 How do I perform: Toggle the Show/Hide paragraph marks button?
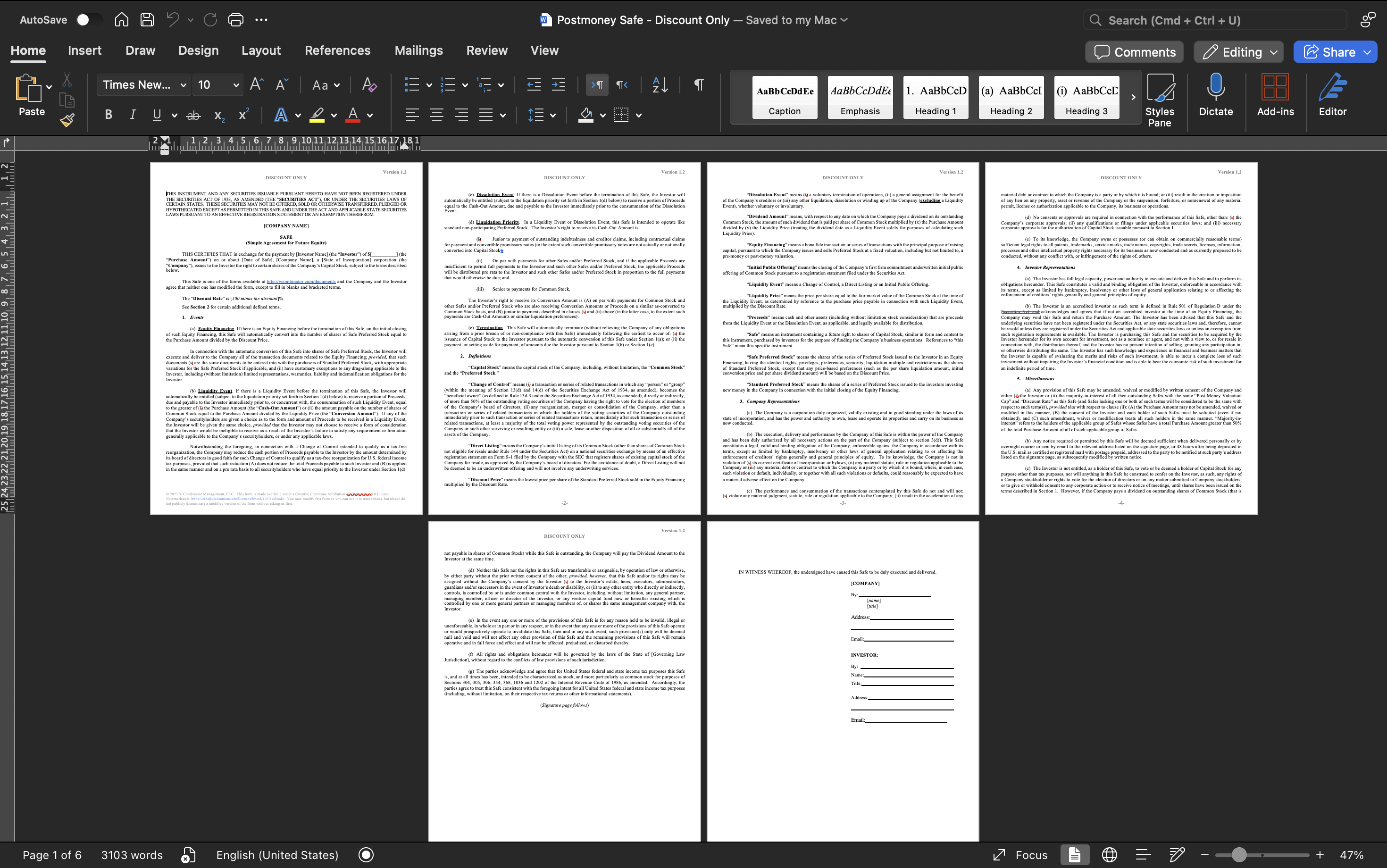tap(699, 85)
